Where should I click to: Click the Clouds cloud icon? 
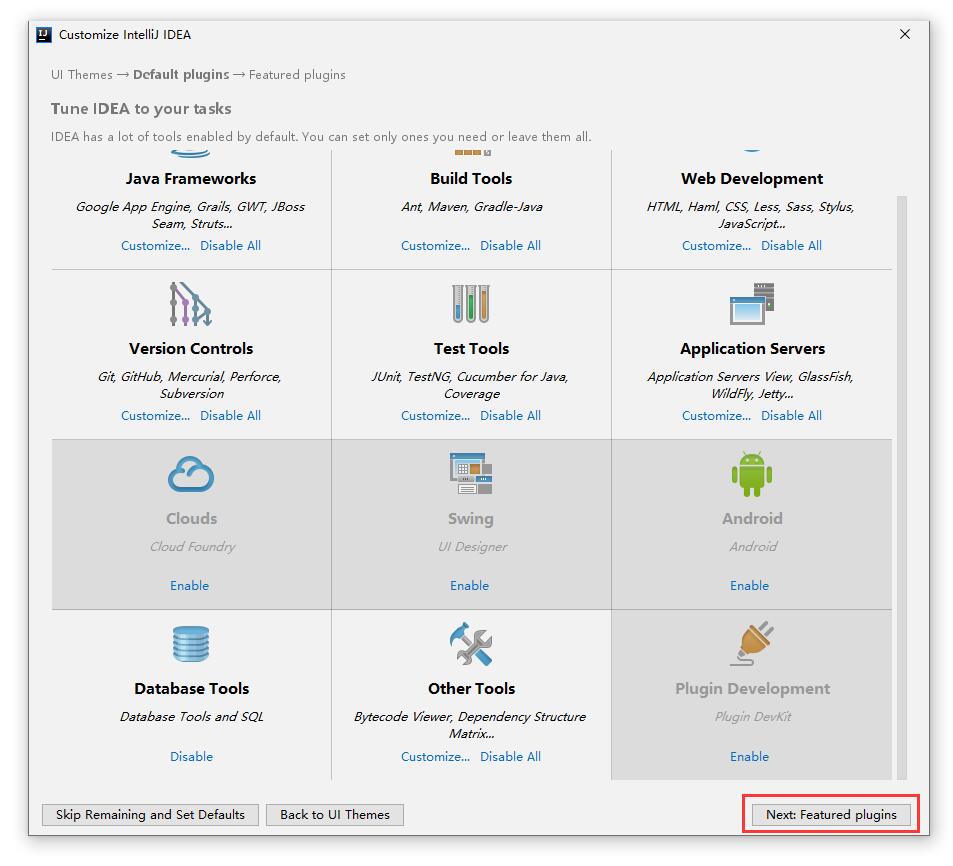(x=191, y=474)
